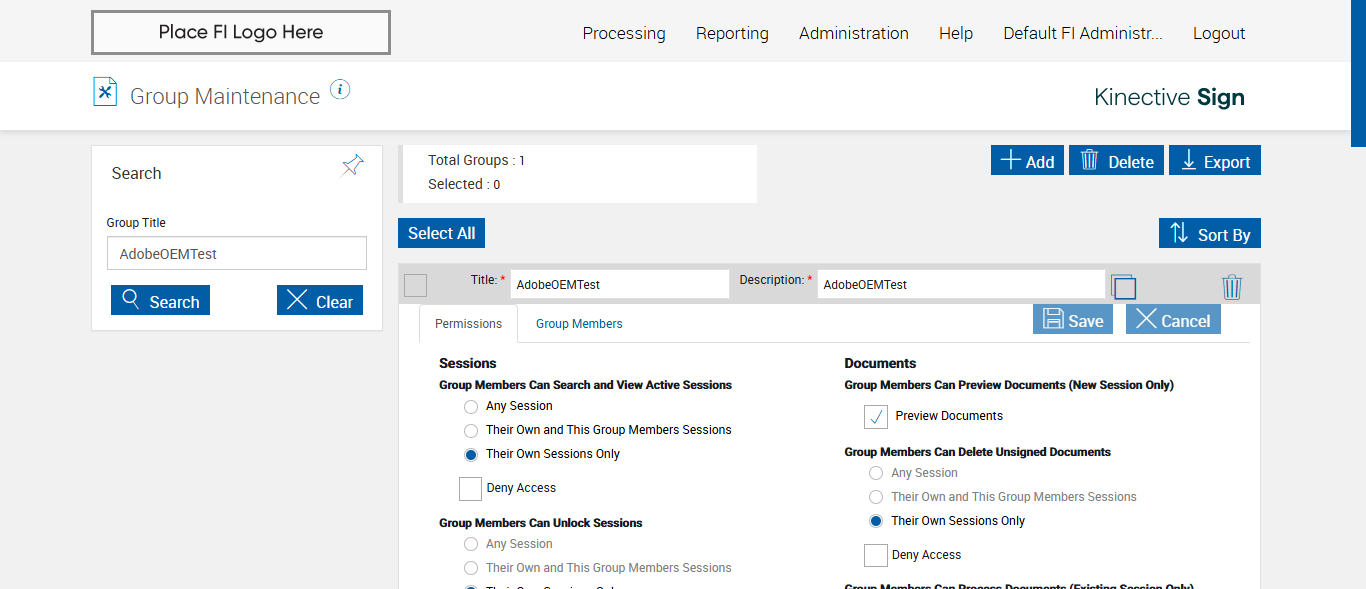Click the Group Maintenance page icon
This screenshot has width=1366, height=589.
(105, 92)
